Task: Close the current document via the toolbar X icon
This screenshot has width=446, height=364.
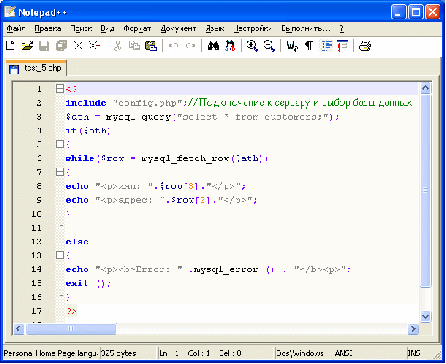Action: tap(78, 46)
